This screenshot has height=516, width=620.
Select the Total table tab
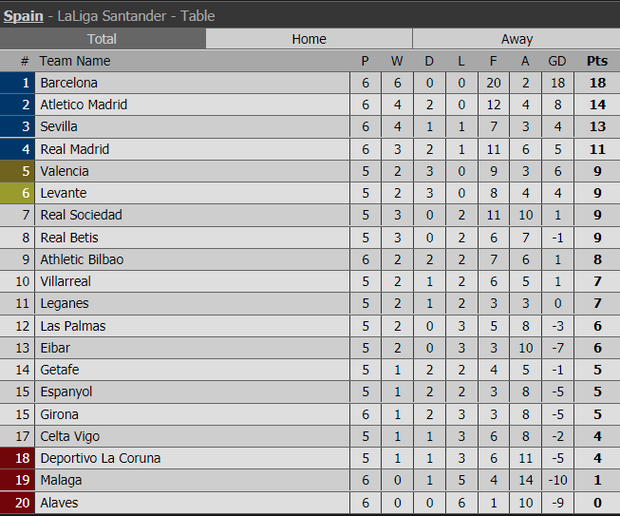[102, 39]
